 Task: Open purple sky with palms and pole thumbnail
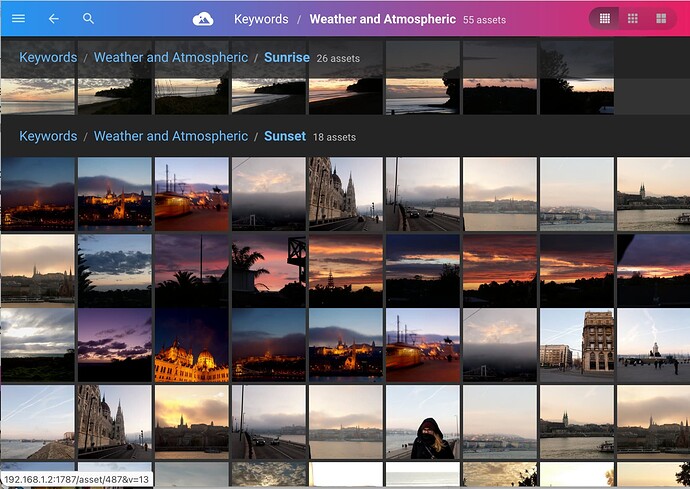pyautogui.click(x=192, y=271)
